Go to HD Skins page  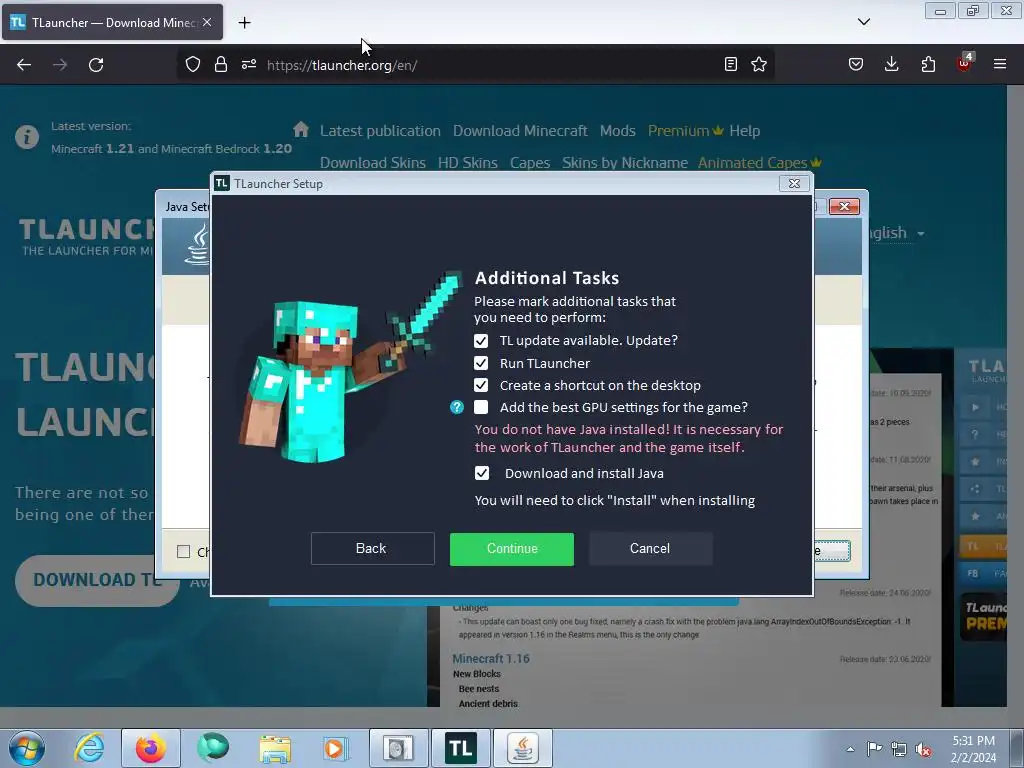468,163
